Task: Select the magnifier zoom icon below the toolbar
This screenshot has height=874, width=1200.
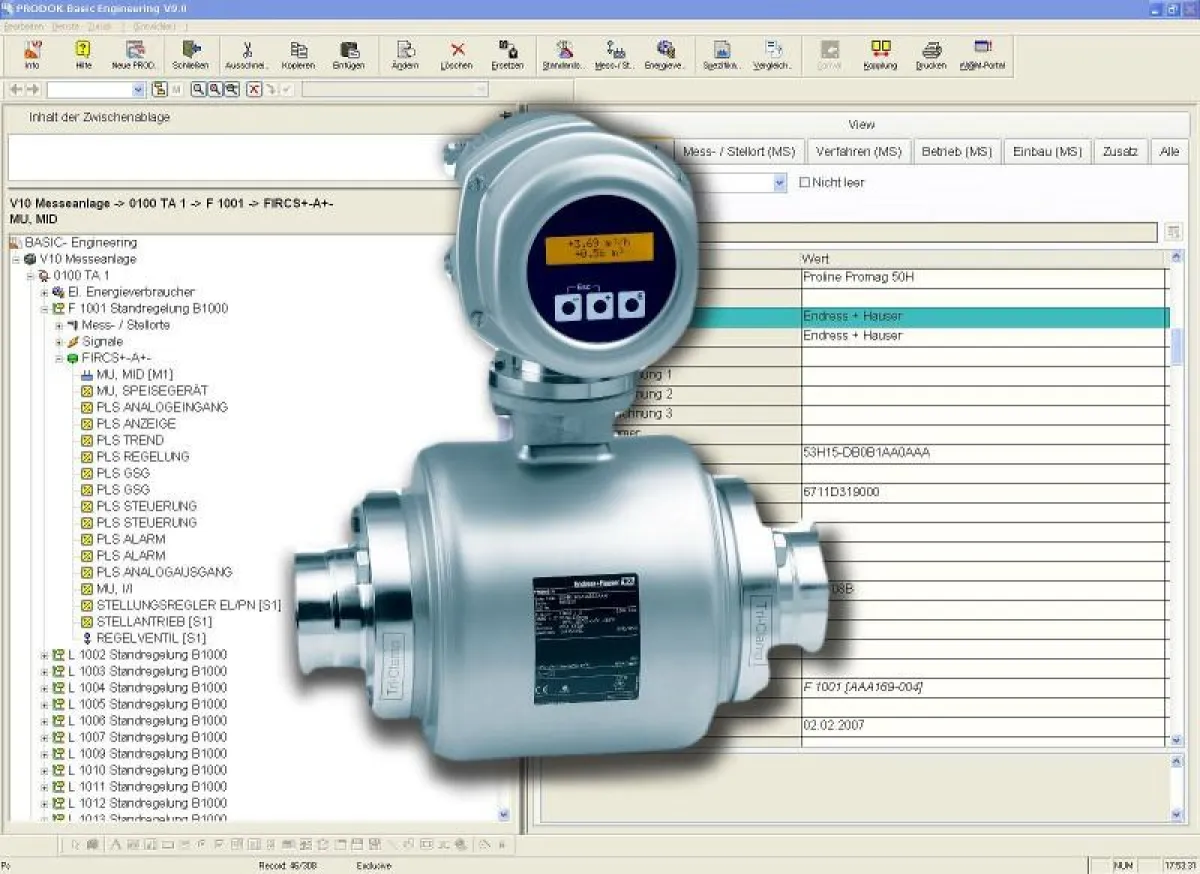Action: pyautogui.click(x=197, y=88)
